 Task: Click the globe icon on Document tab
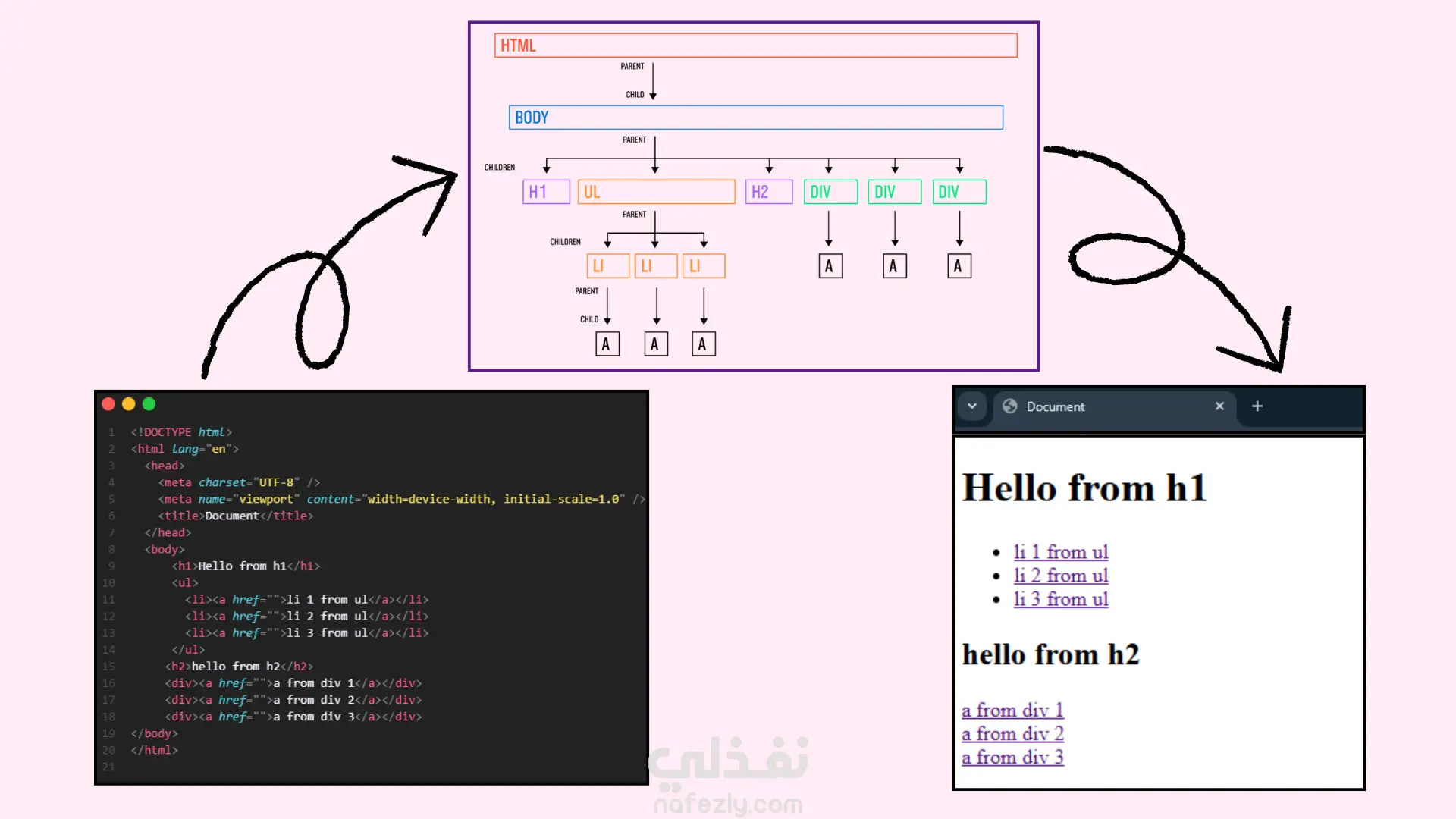pyautogui.click(x=1010, y=406)
